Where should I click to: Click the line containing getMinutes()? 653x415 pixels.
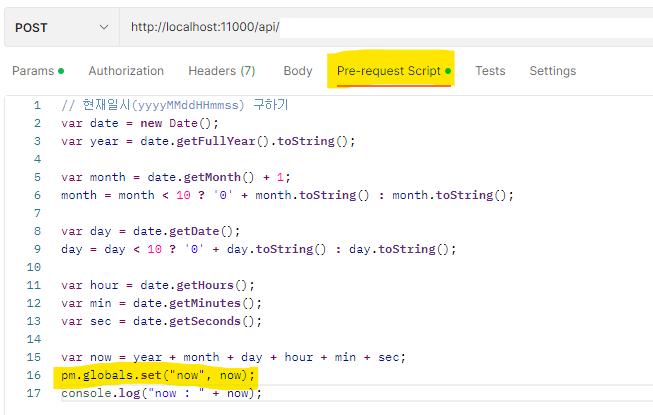pos(161,303)
